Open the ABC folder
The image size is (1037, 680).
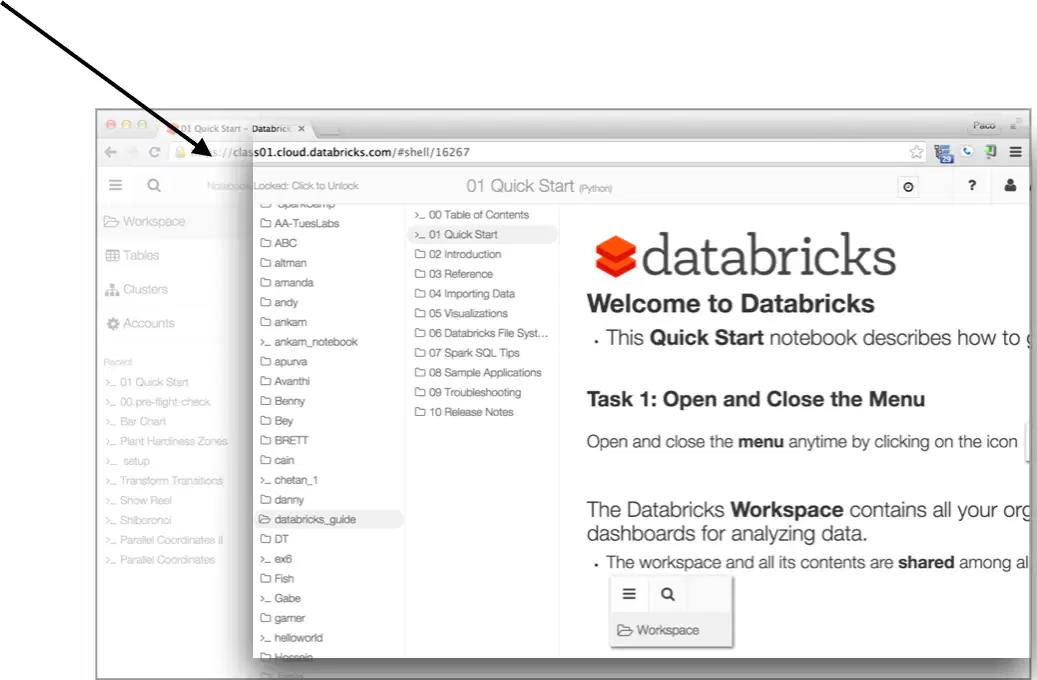(x=278, y=243)
